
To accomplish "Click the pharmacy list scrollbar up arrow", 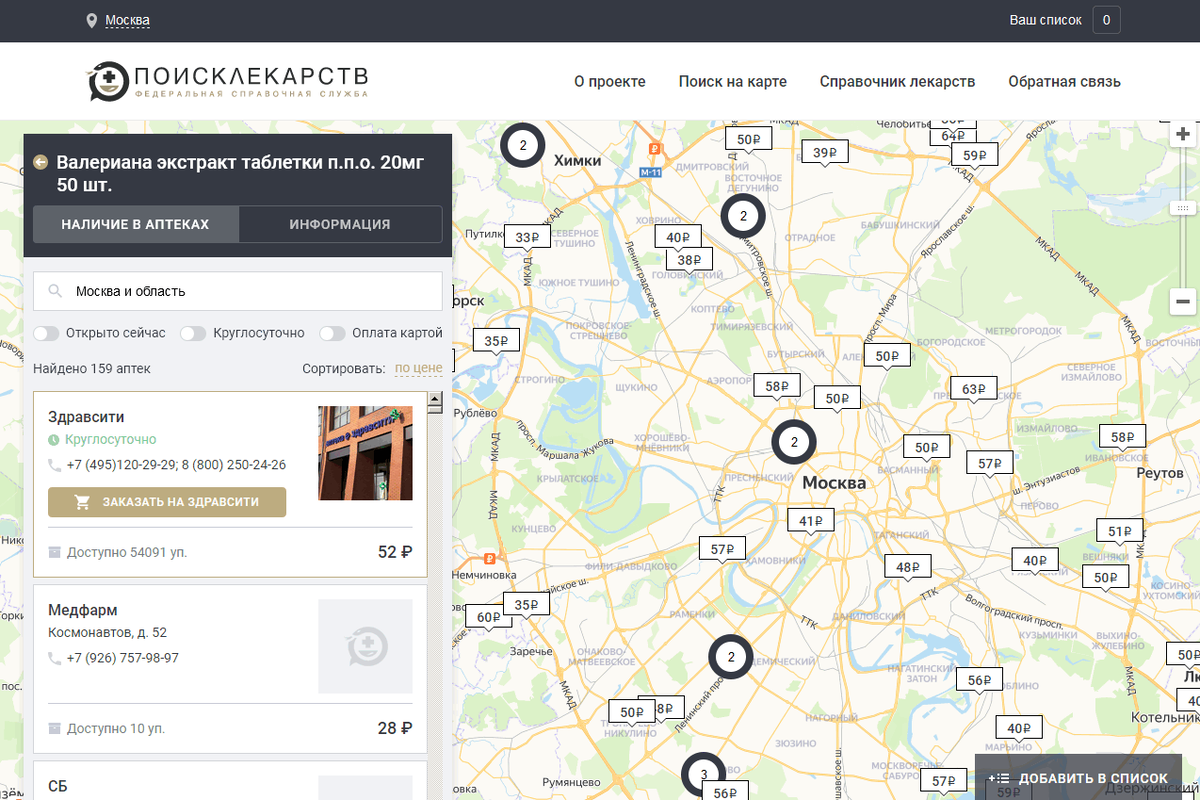I will (435, 399).
